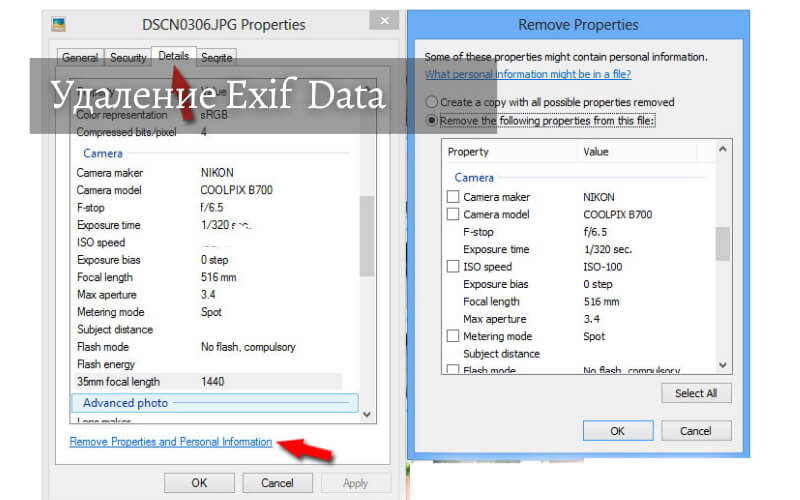Click the Select All button

pyautogui.click(x=696, y=393)
